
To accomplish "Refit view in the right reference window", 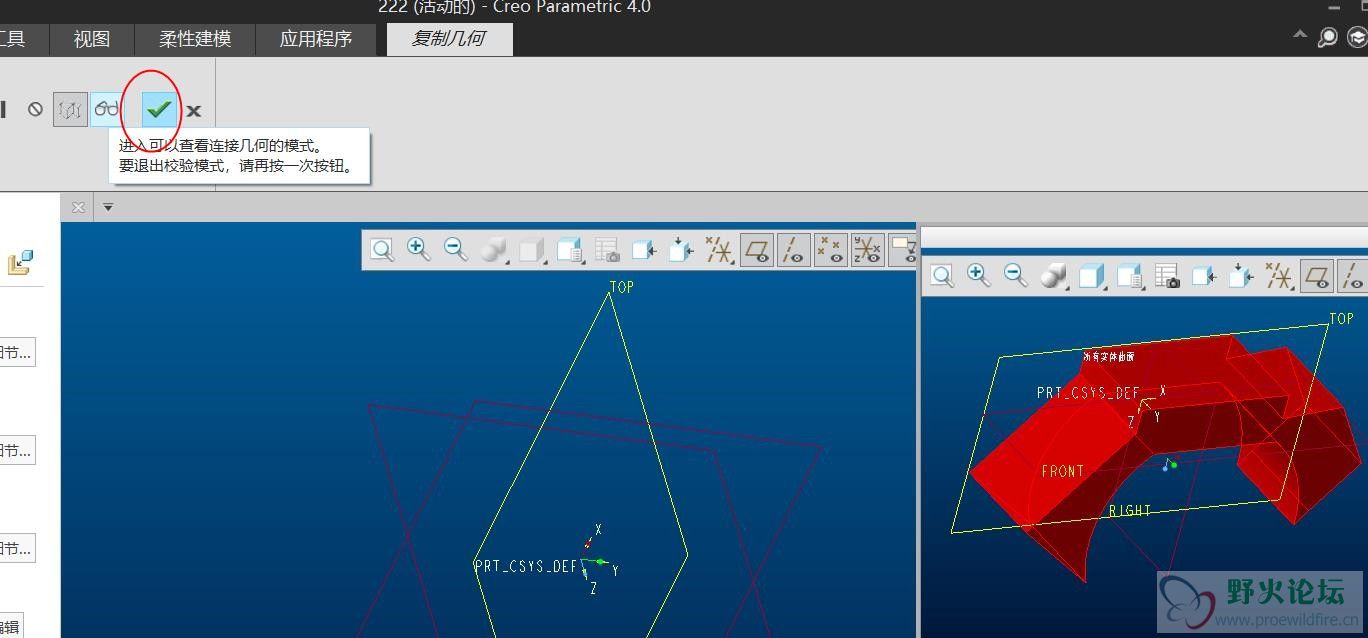I will coord(942,276).
